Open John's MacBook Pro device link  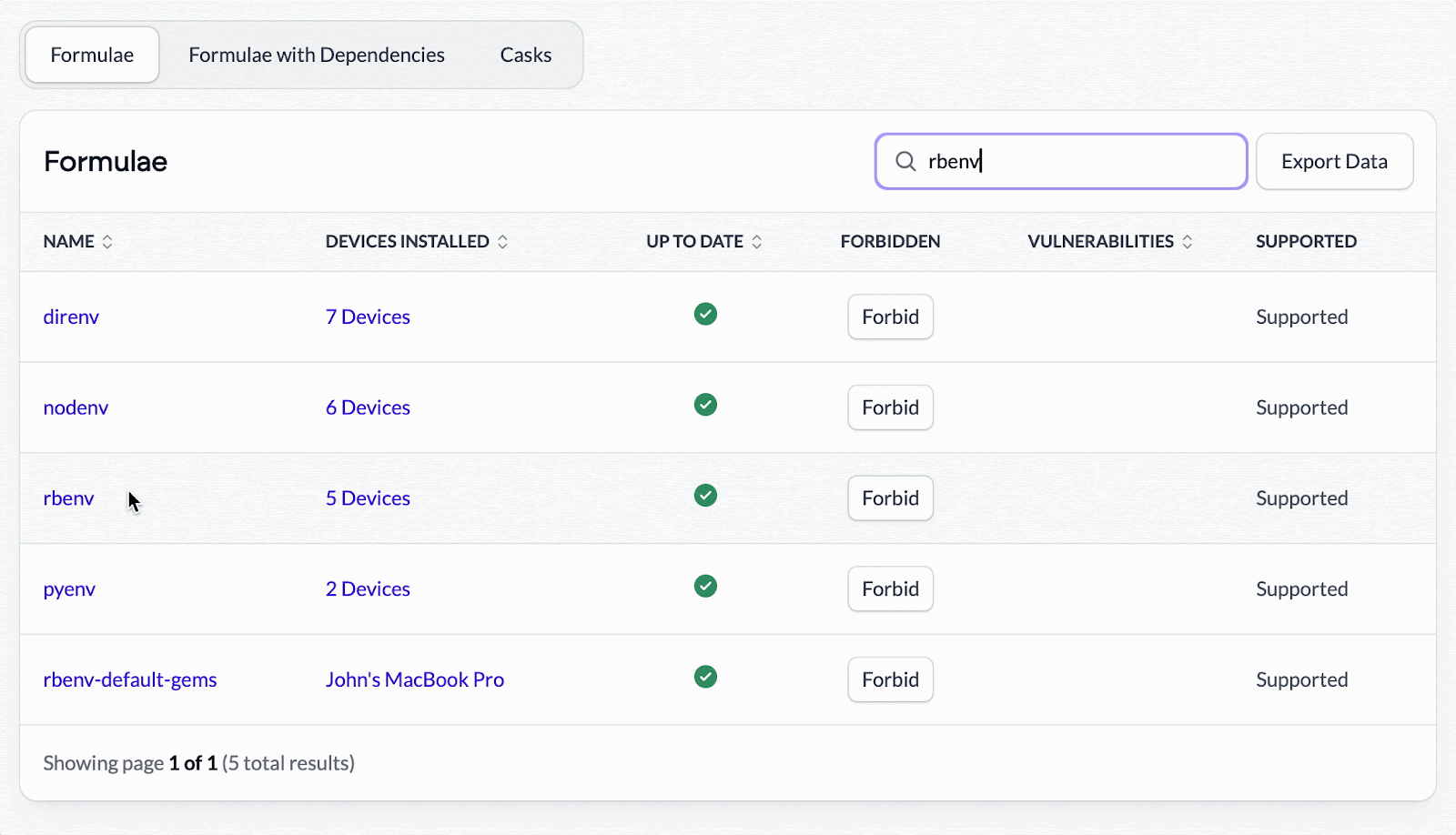coord(414,680)
